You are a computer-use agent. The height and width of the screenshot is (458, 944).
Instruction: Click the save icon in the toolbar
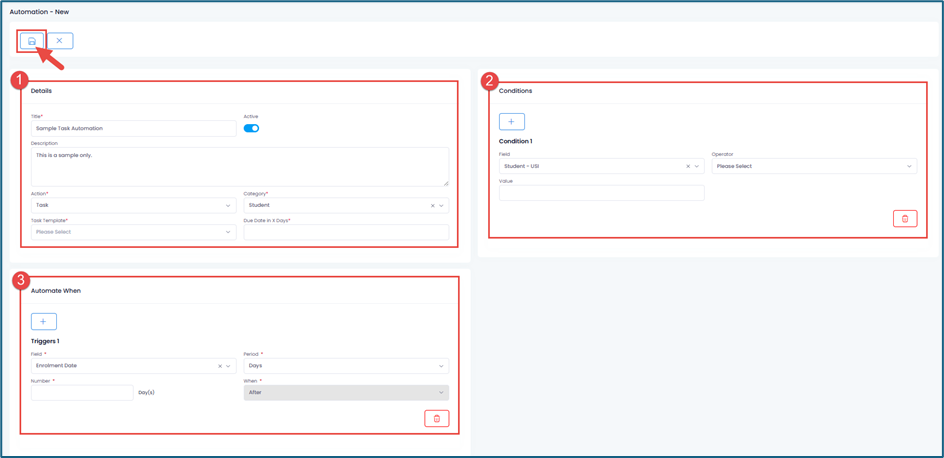click(32, 41)
